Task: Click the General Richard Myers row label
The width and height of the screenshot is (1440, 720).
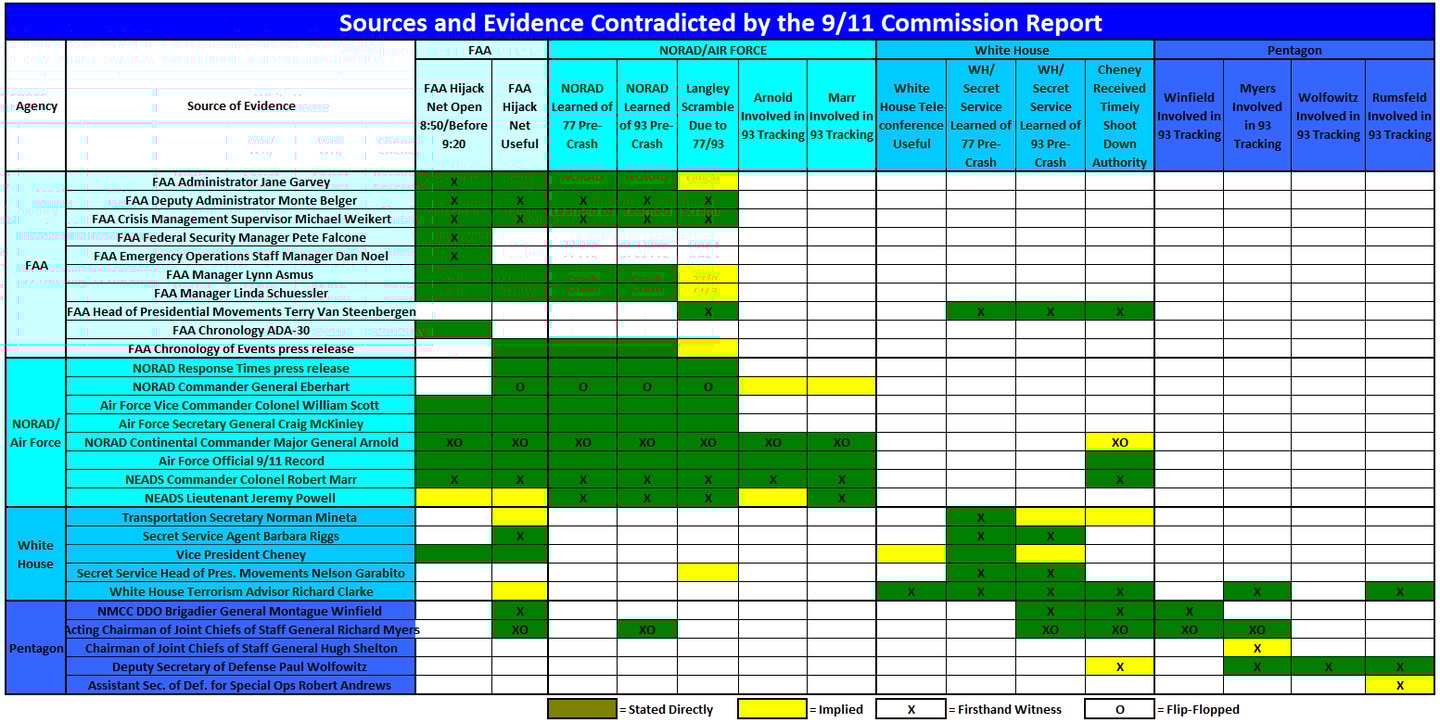Action: tap(241, 629)
